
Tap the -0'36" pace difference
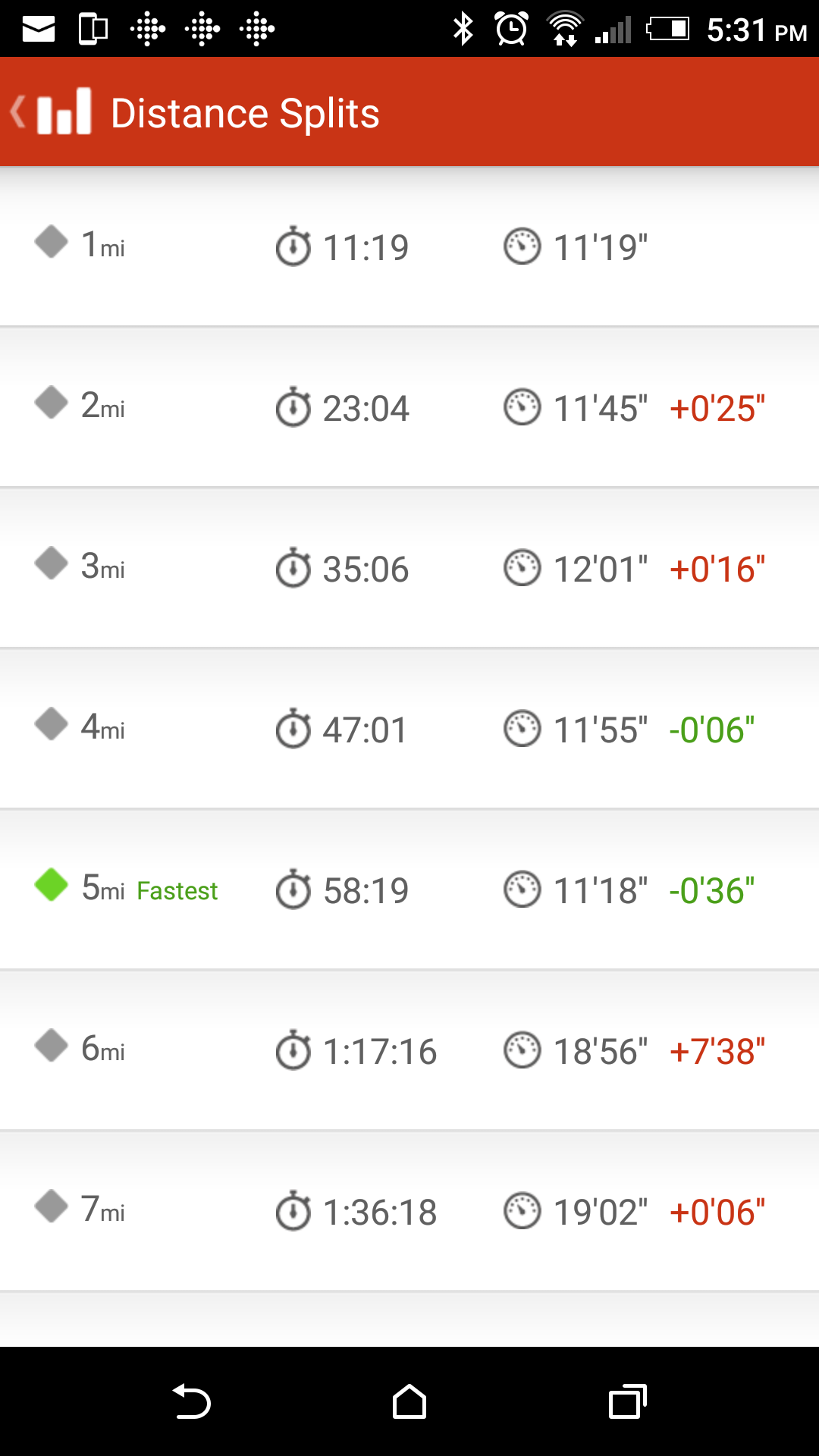tap(712, 891)
